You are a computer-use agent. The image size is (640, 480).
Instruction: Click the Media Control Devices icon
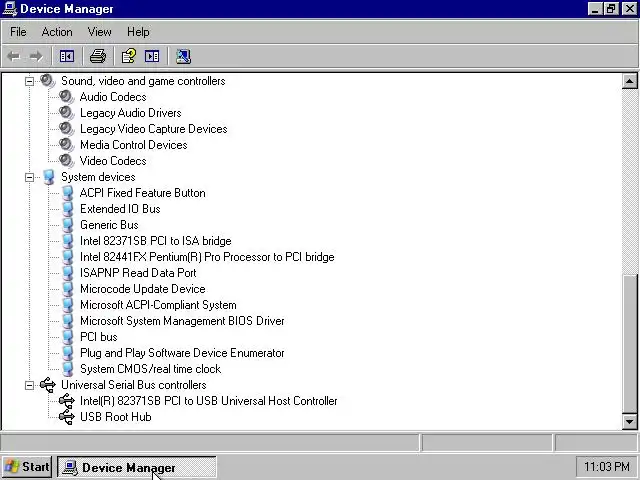click(67, 144)
